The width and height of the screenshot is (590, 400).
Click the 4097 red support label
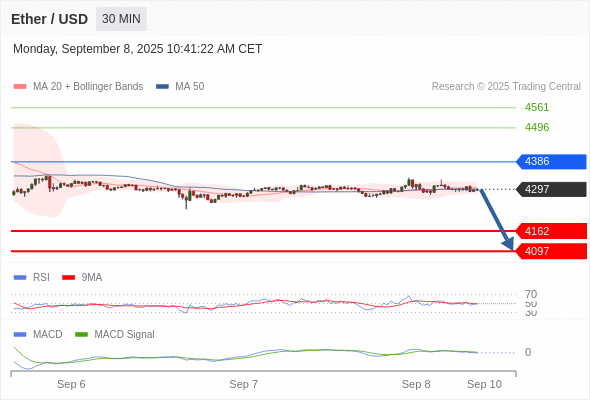coord(551,251)
